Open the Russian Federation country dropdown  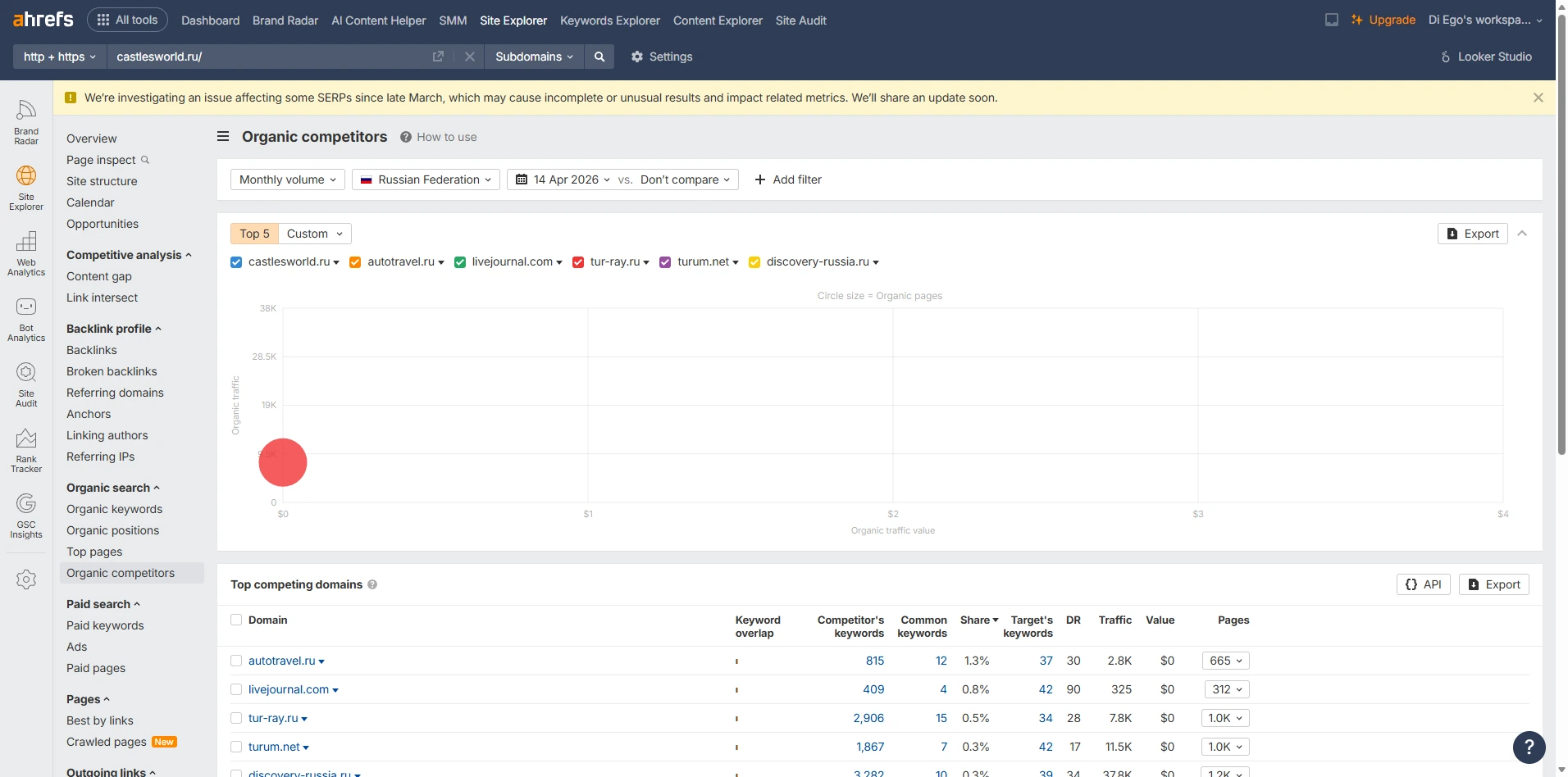pos(426,179)
